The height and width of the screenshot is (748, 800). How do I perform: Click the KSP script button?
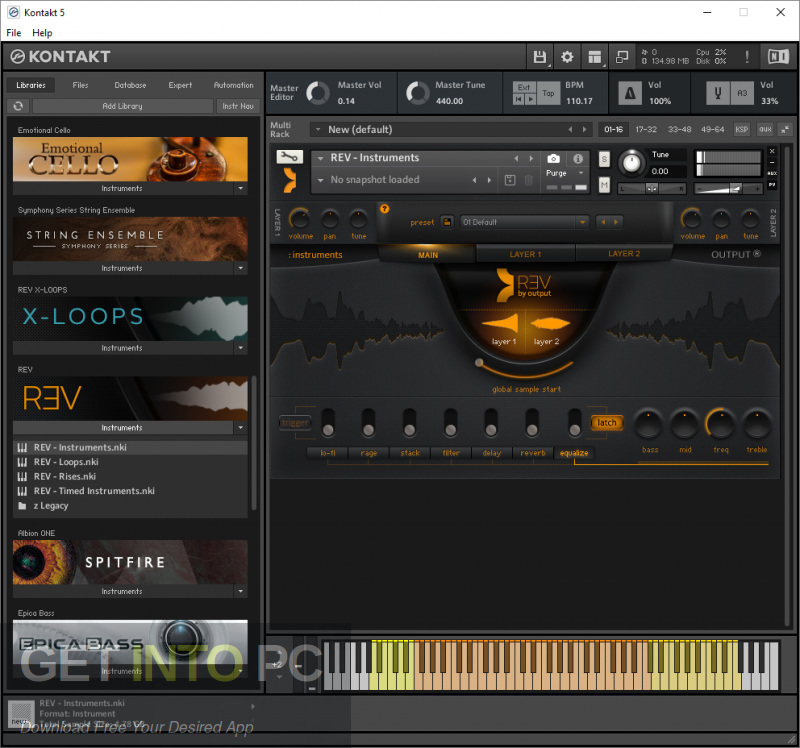click(741, 130)
